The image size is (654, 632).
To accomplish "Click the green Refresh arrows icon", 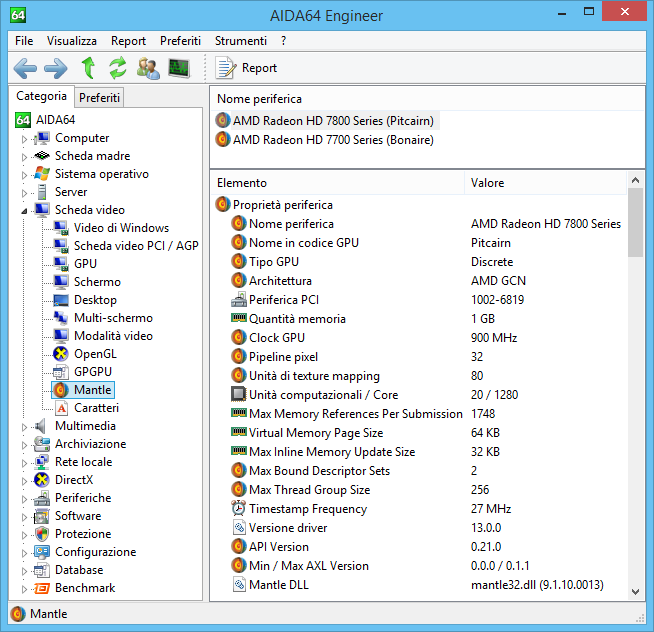I will [118, 68].
